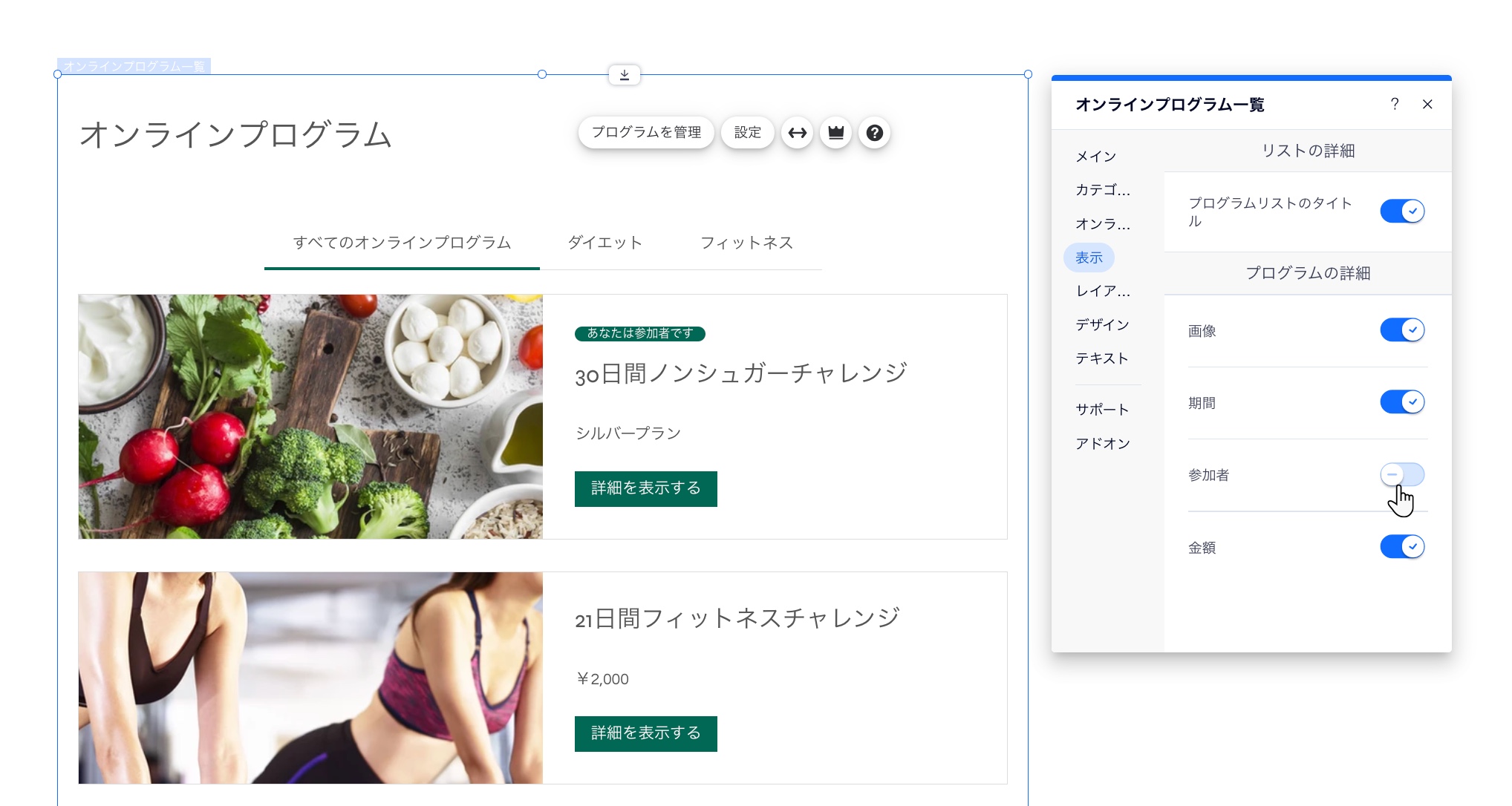The image size is (1512, 806).
Task: Select デザイン in the panel sidebar
Action: pos(1101,324)
